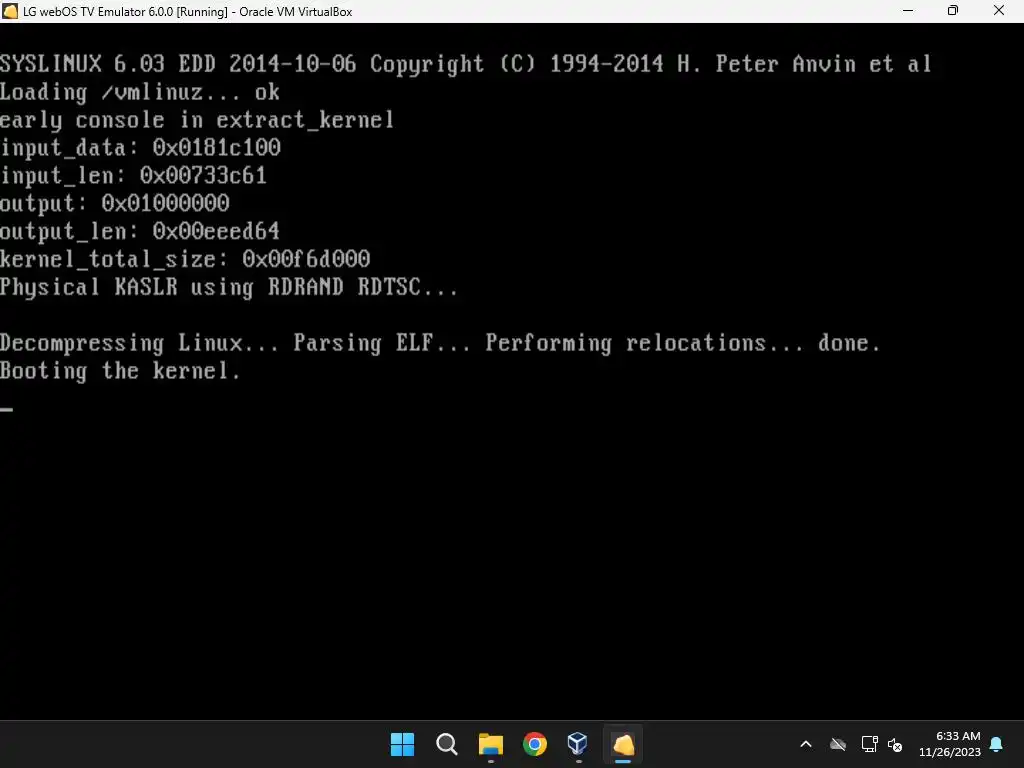Click the 'kernel_total_size: 0x00f6d000' line
1024x768 pixels.
point(185,259)
